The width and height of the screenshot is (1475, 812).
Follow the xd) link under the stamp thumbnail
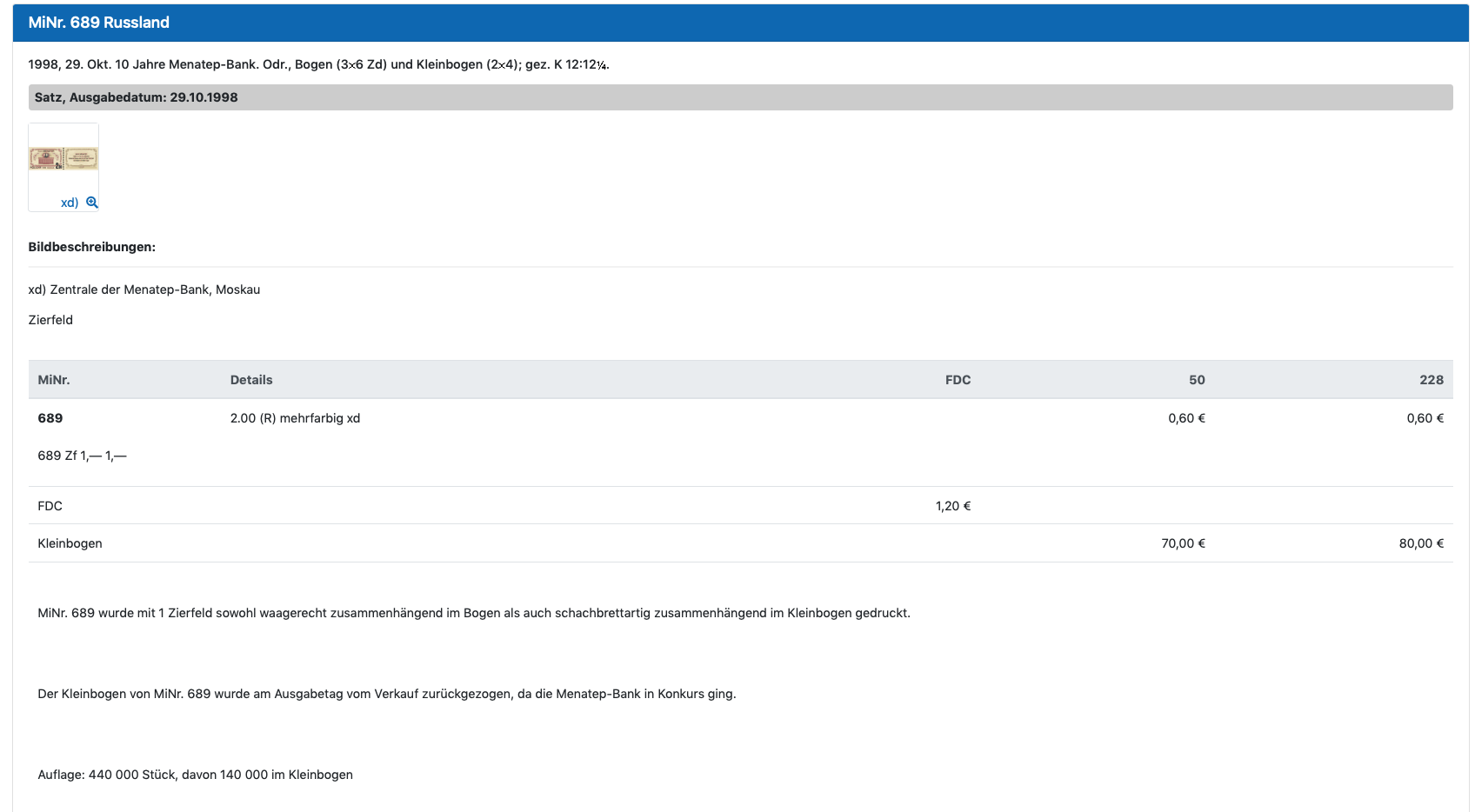coord(70,203)
